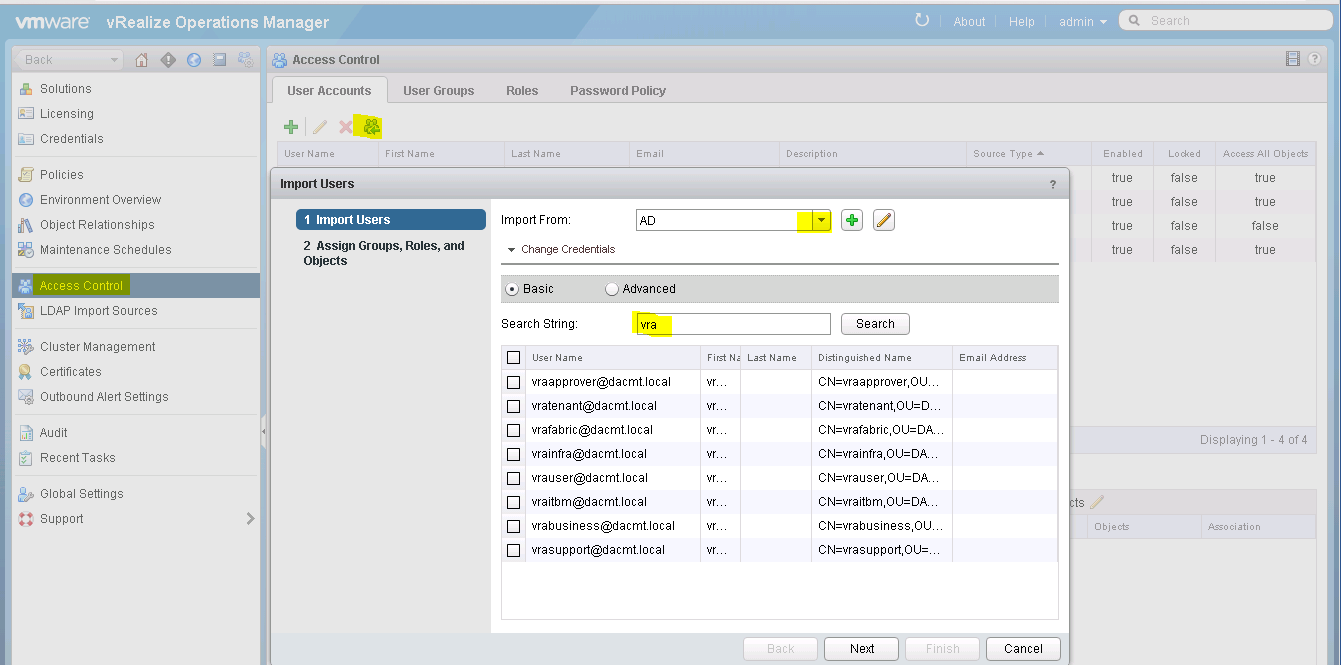Click the Credentials icon in sidebar
This screenshot has height=665, width=1341.
26,139
